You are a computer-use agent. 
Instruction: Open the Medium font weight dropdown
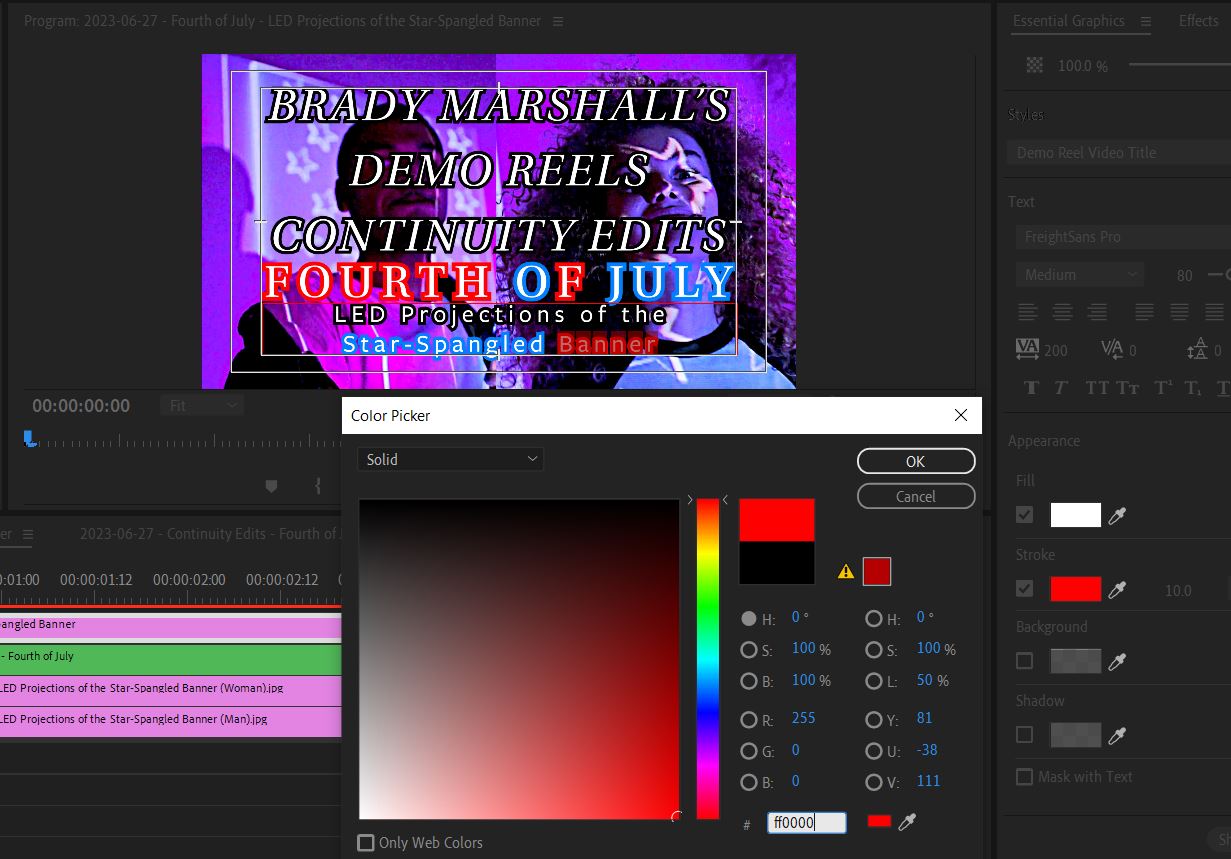pos(1079,274)
